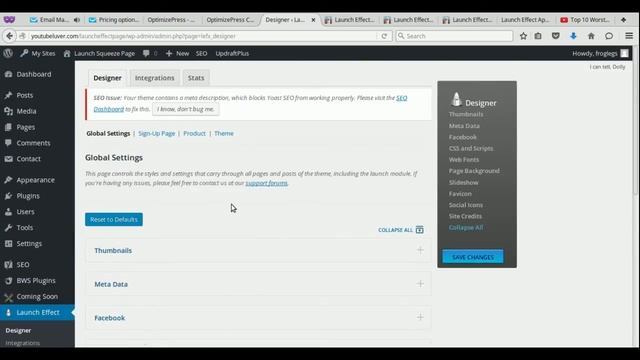Viewport: 640px width, 360px height.
Task: Click the WordPress logo in admin bar
Action: [8, 53]
